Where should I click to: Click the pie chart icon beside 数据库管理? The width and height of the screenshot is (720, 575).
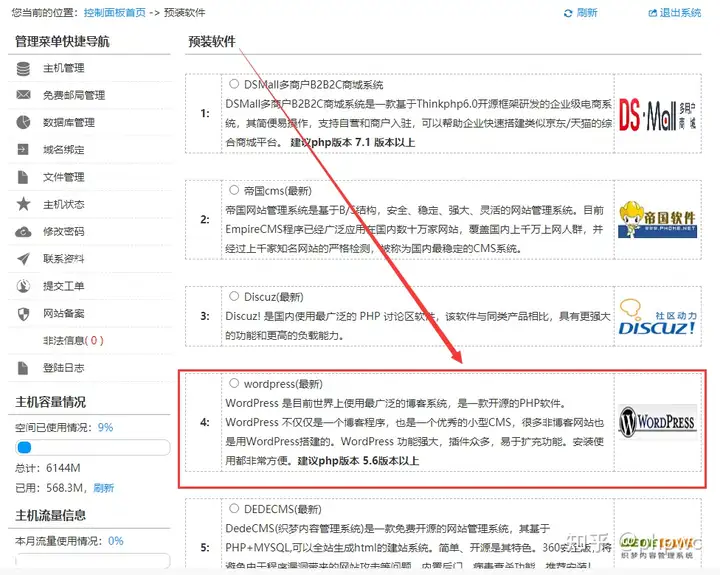23,122
